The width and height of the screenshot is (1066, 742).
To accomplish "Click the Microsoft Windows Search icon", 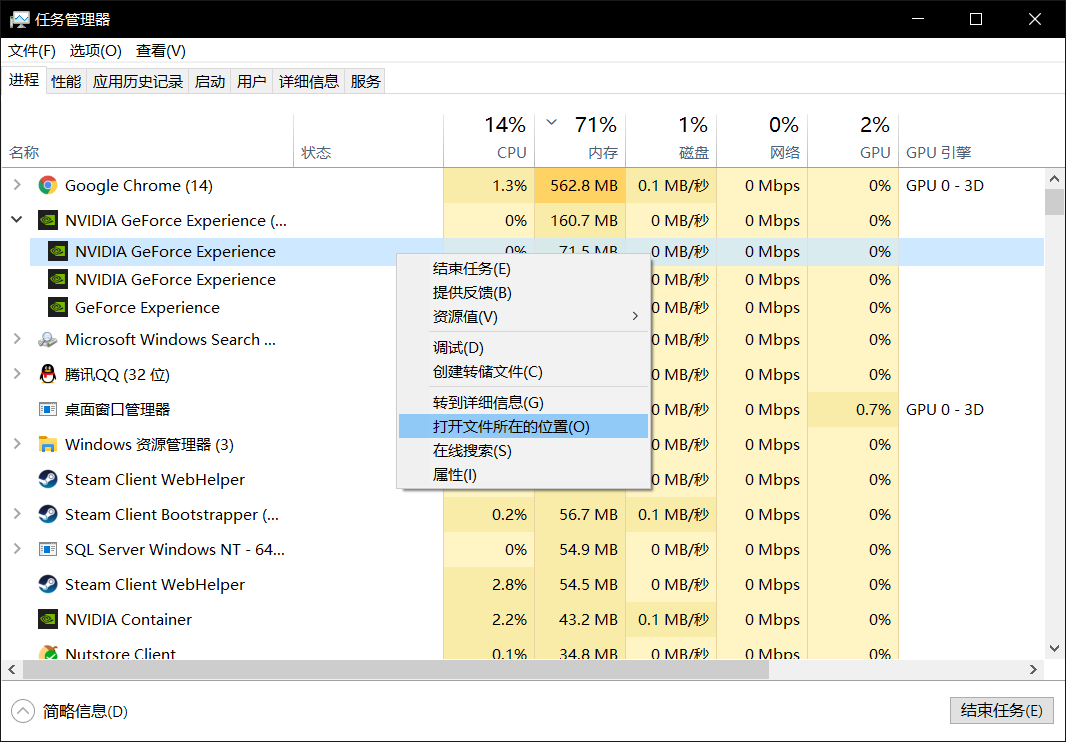I will tap(48, 339).
